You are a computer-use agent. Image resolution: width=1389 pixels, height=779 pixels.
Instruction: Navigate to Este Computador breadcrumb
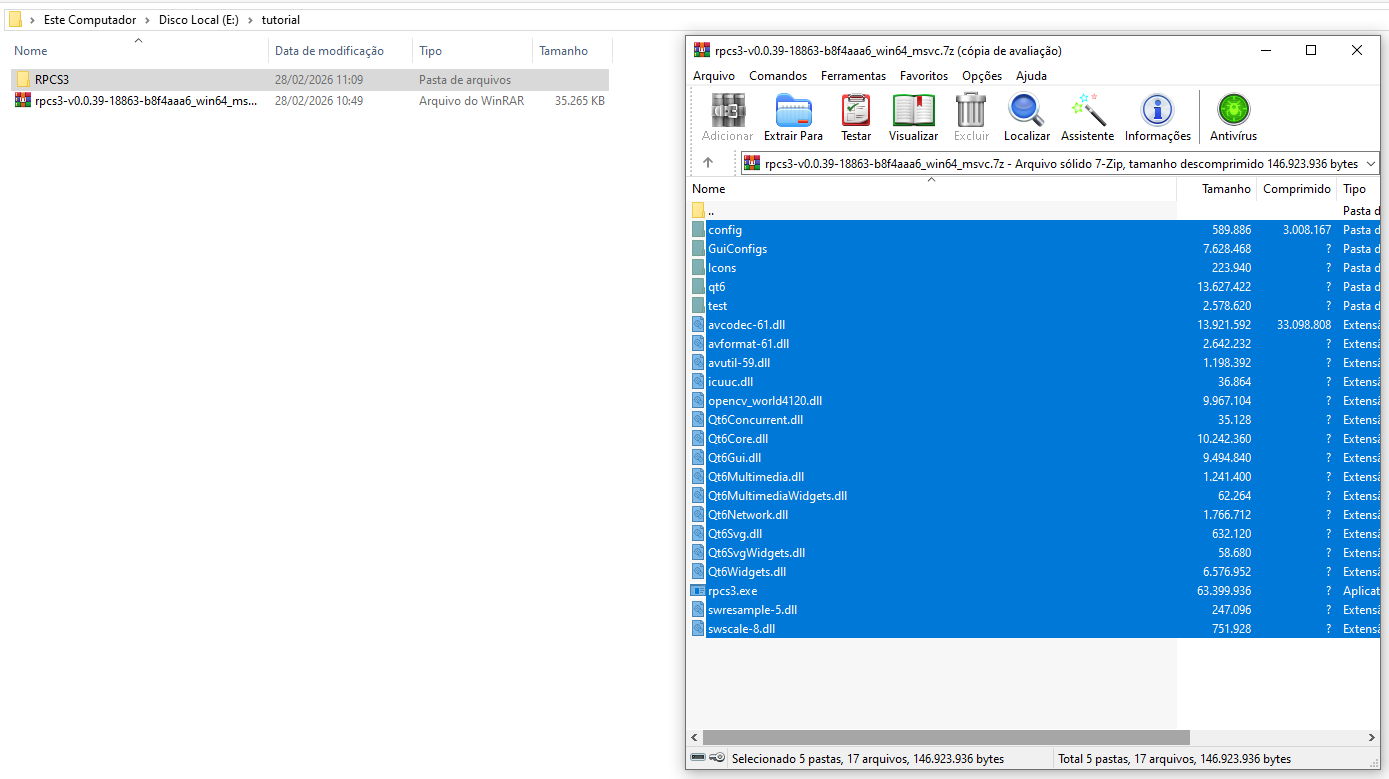pos(90,20)
